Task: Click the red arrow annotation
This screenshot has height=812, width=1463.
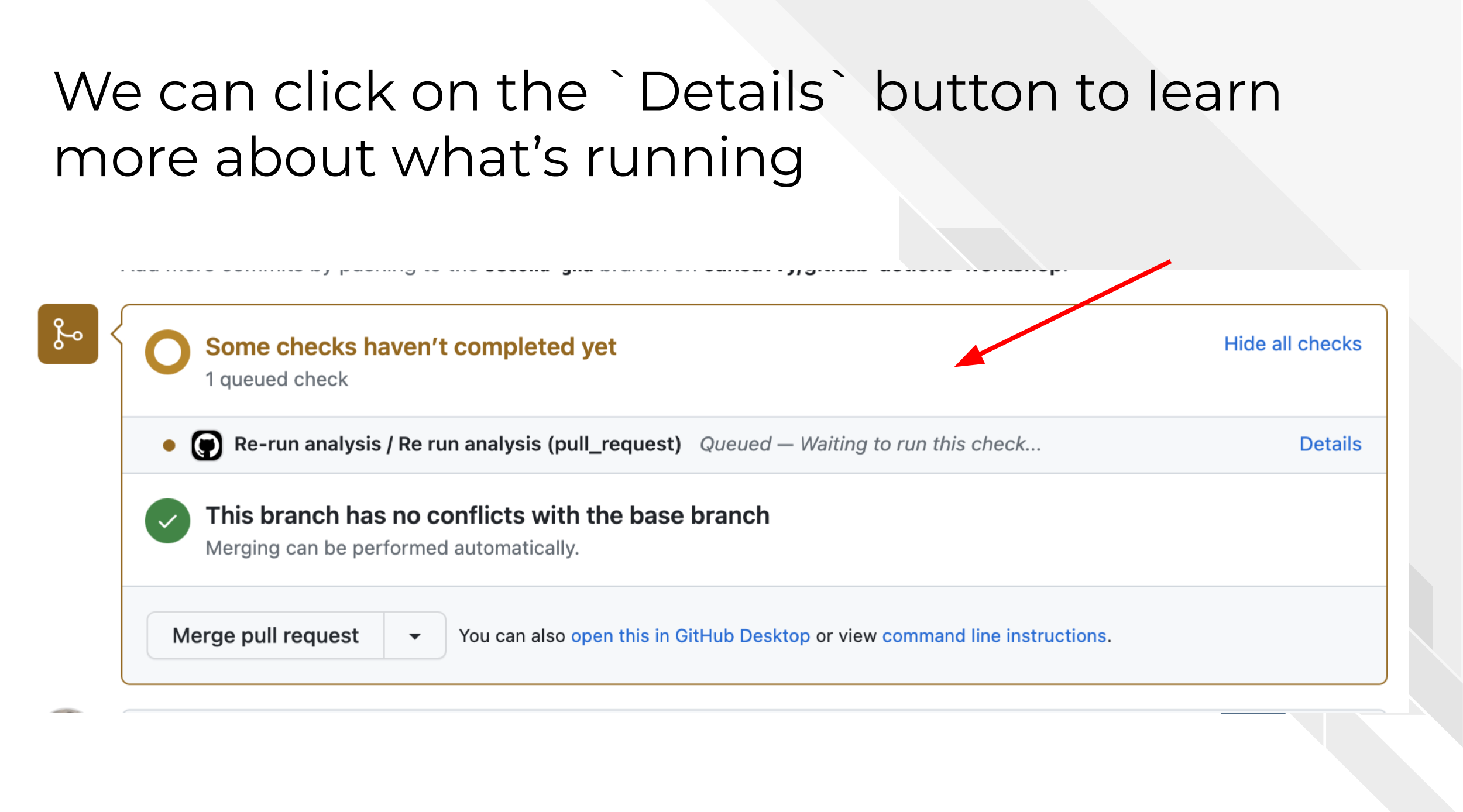Action: tap(1062, 314)
